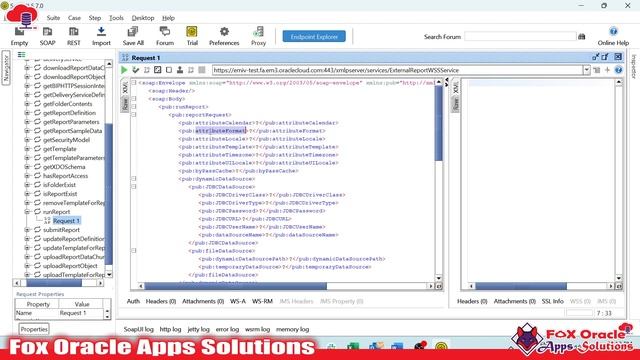Click the request editor blue help icon
The image size is (640, 360).
click(x=618, y=70)
